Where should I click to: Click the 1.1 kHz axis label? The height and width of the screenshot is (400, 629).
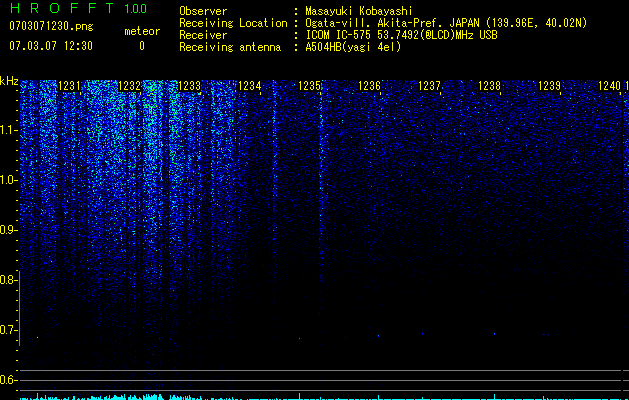pos(7,130)
